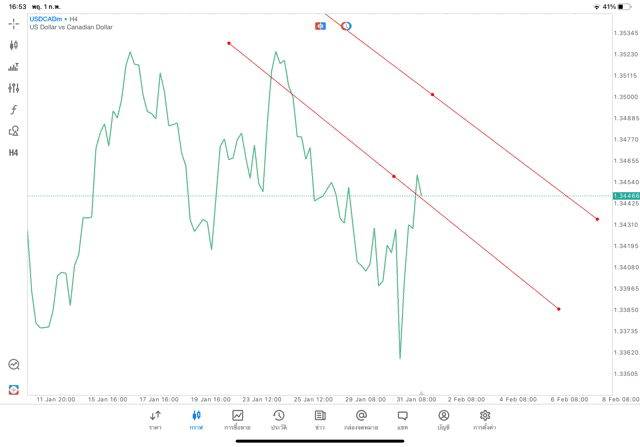The width and height of the screenshot is (640, 447).
Task: Tap the red-blue app icon at bottom left
Action: pos(13,388)
